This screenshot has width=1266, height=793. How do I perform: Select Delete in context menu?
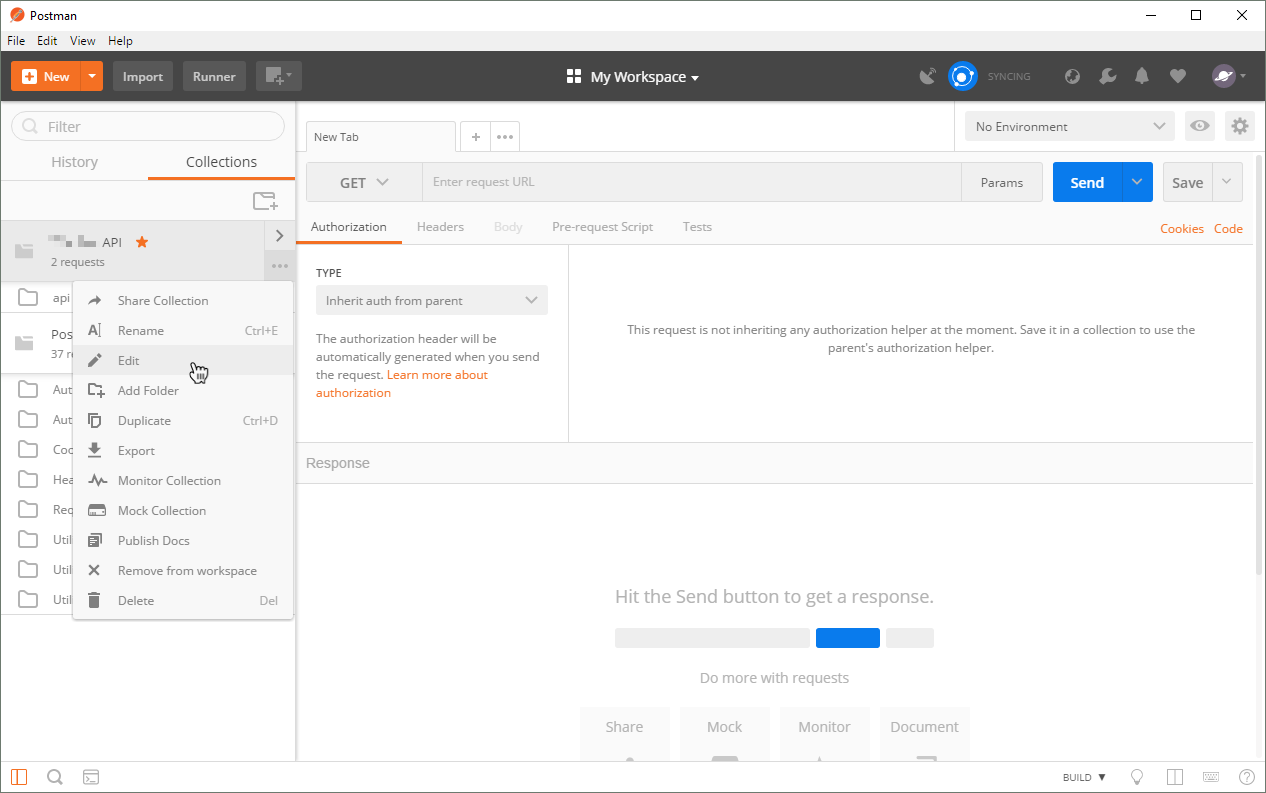pyautogui.click(x=183, y=600)
